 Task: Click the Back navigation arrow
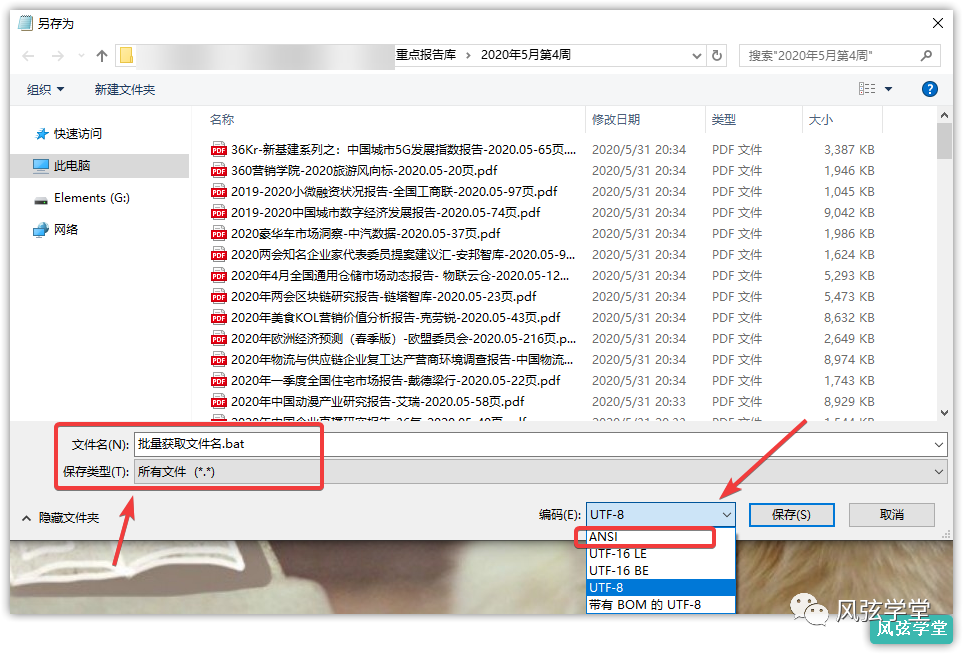[x=28, y=56]
